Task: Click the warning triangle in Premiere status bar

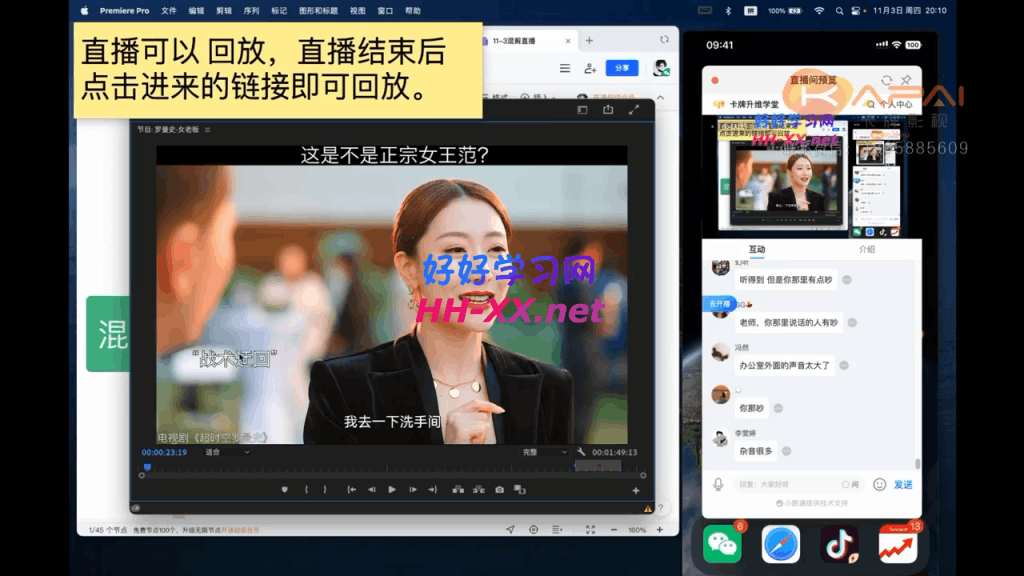Action: (648, 508)
